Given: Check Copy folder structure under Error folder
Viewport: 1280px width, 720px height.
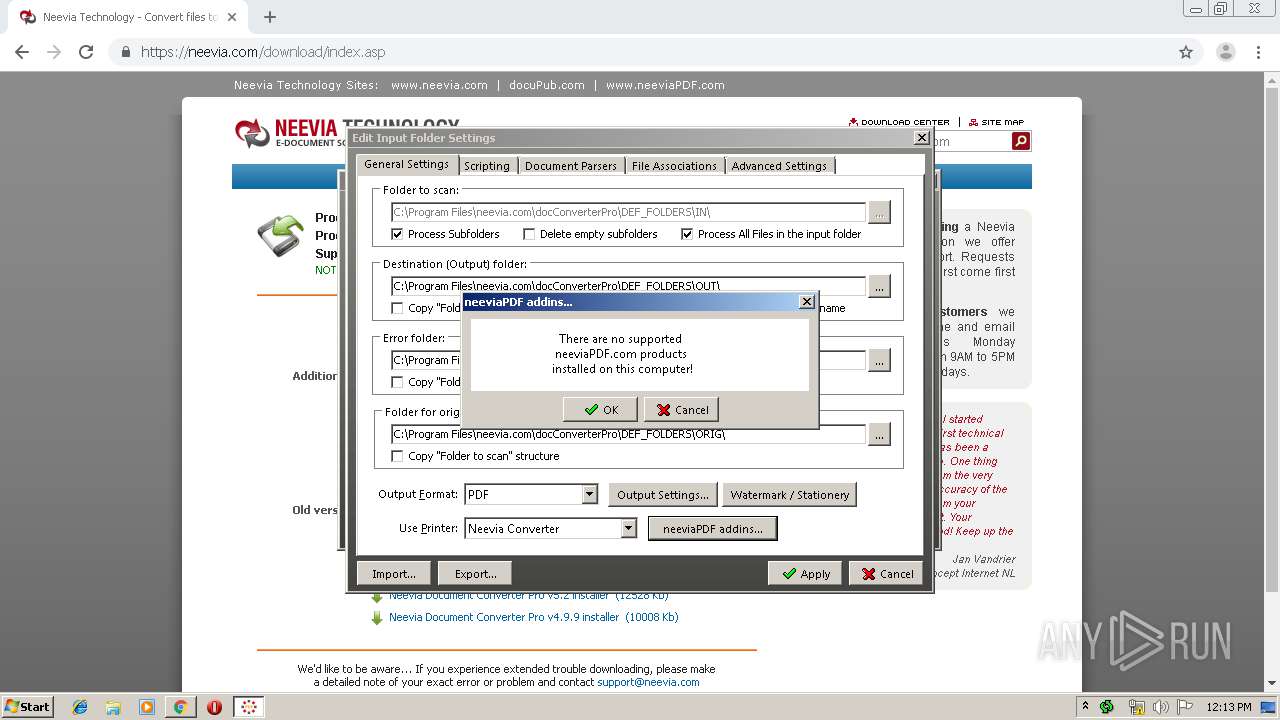Looking at the screenshot, I should (x=397, y=382).
